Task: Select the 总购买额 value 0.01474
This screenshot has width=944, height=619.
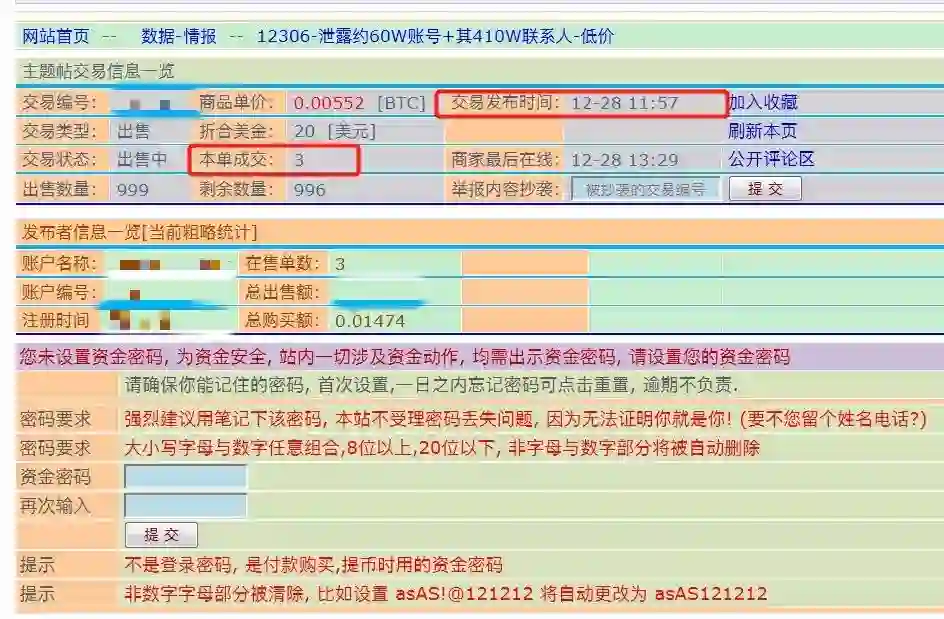Action: (370, 321)
